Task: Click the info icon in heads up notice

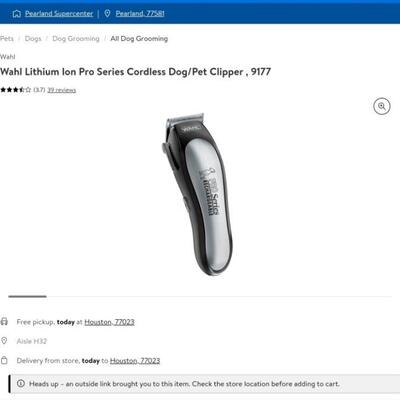Action: pyautogui.click(x=21, y=383)
